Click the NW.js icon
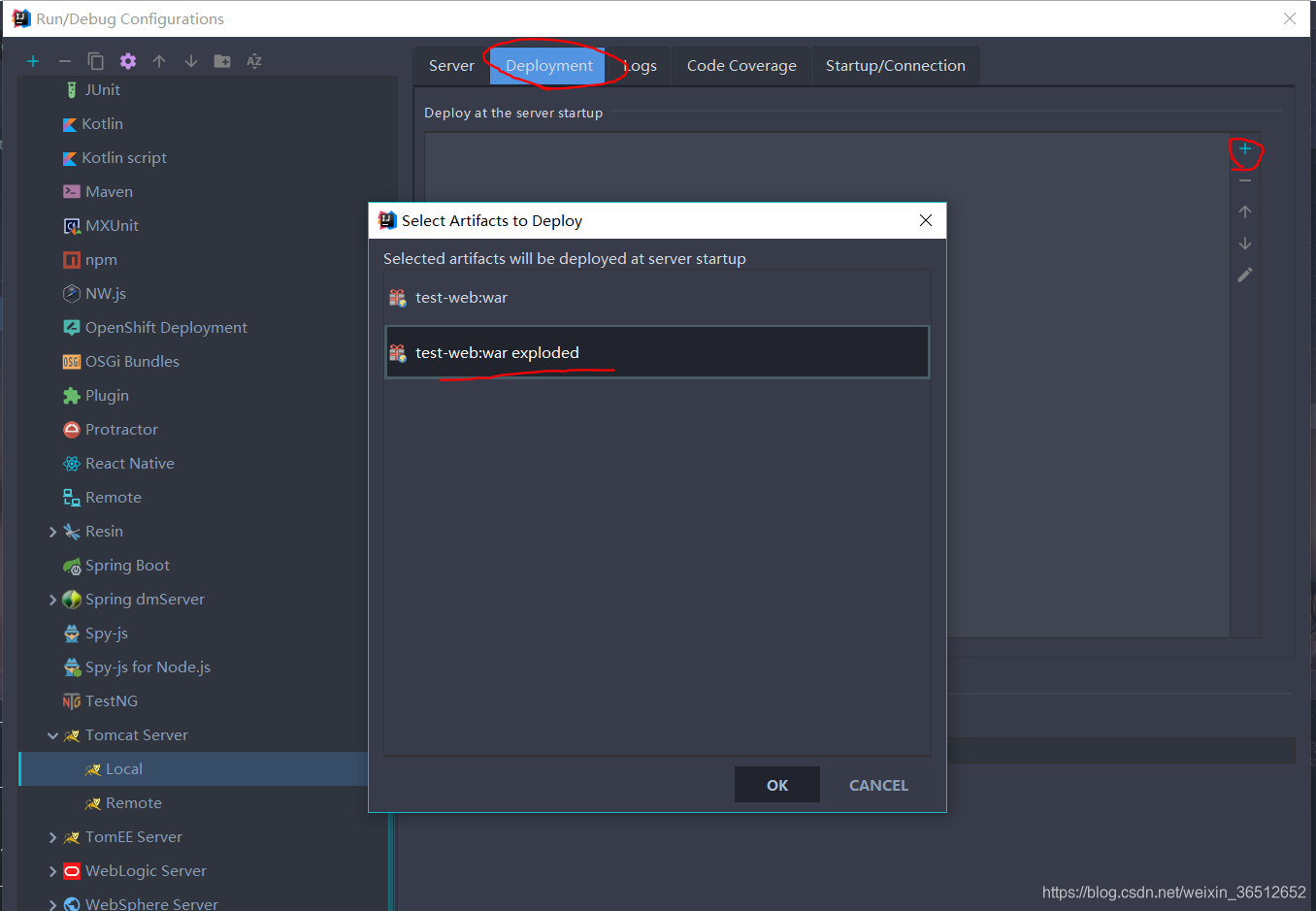 pyautogui.click(x=72, y=294)
